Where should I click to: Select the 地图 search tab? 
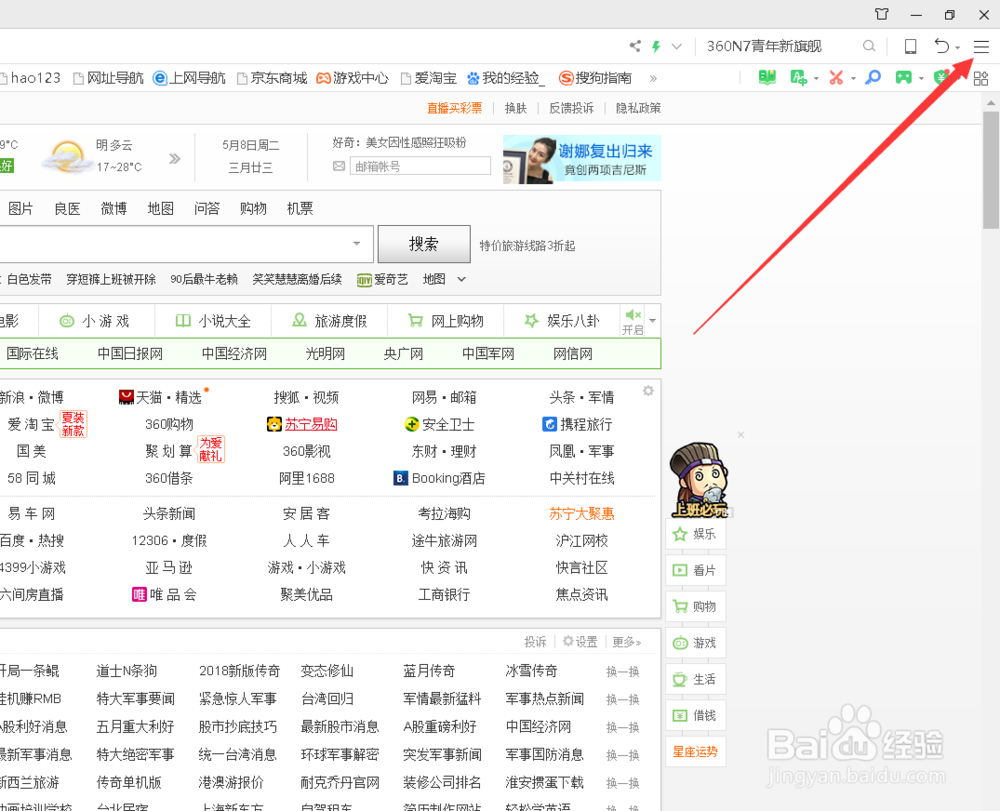[x=160, y=209]
